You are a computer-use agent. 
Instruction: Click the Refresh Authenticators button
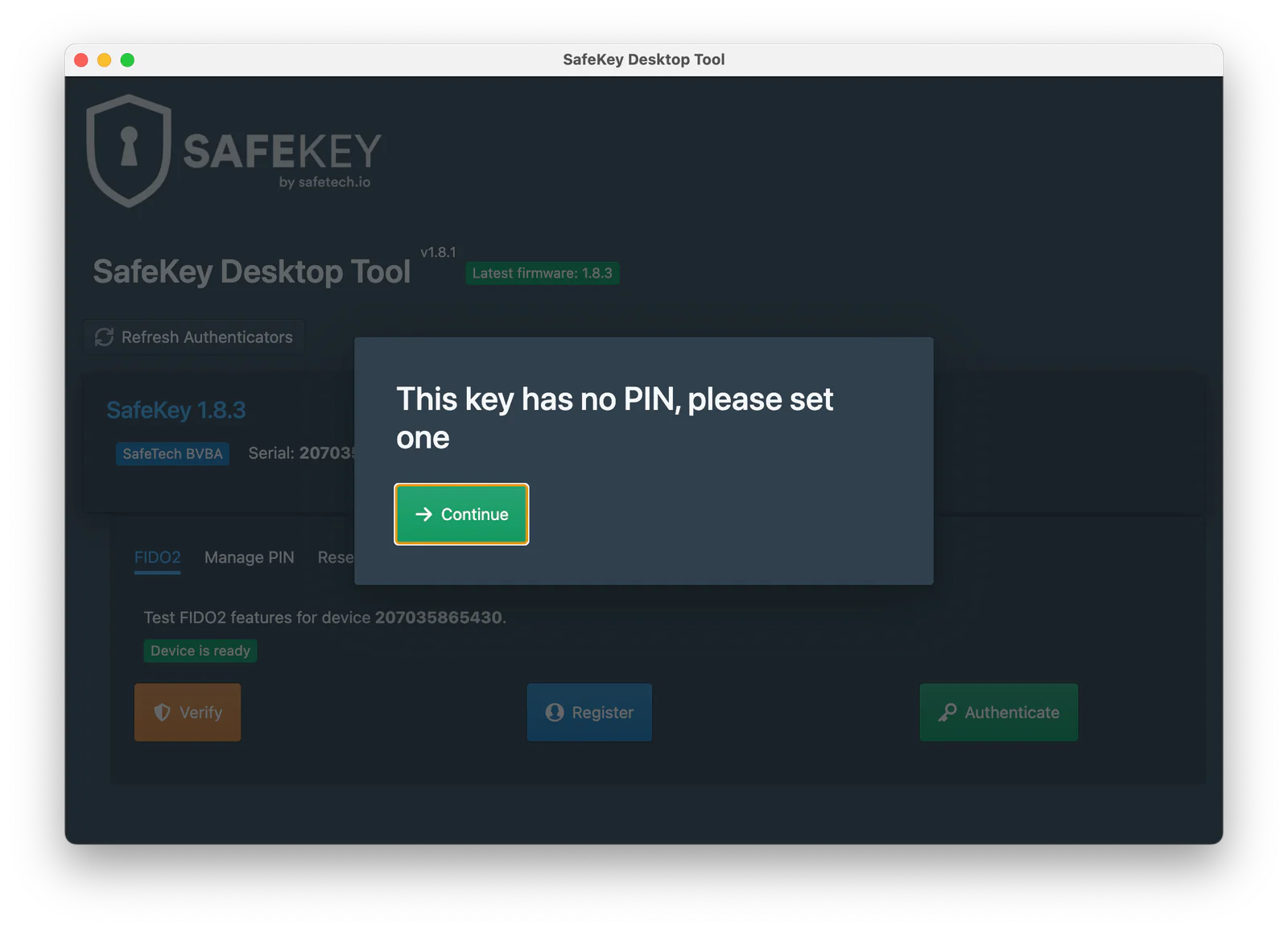[194, 337]
